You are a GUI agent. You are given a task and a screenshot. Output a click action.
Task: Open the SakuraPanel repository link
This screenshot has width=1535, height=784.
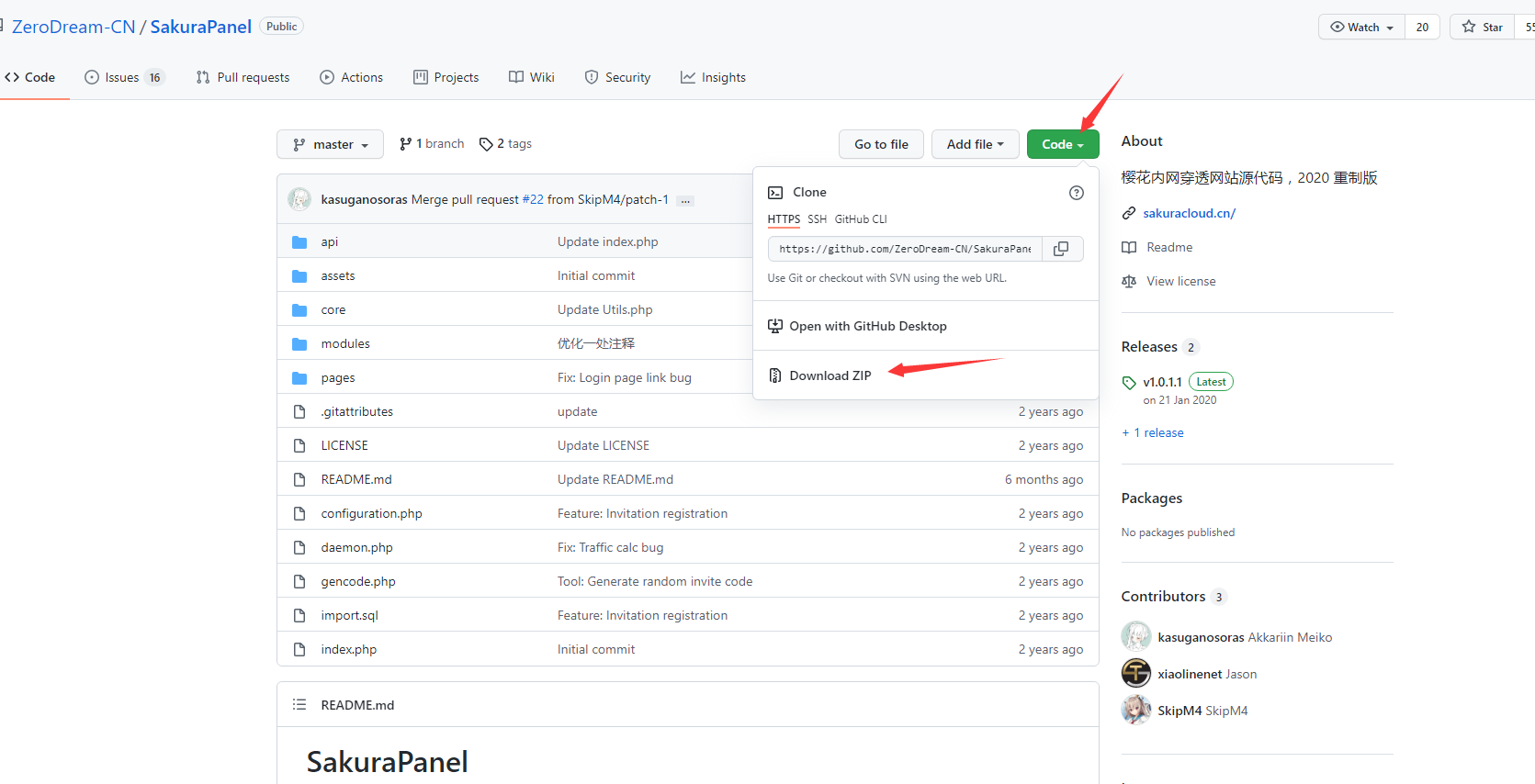(201, 27)
